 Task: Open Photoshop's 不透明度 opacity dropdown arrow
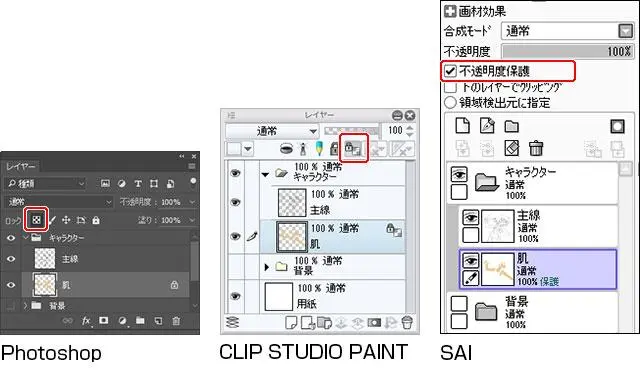(x=192, y=202)
